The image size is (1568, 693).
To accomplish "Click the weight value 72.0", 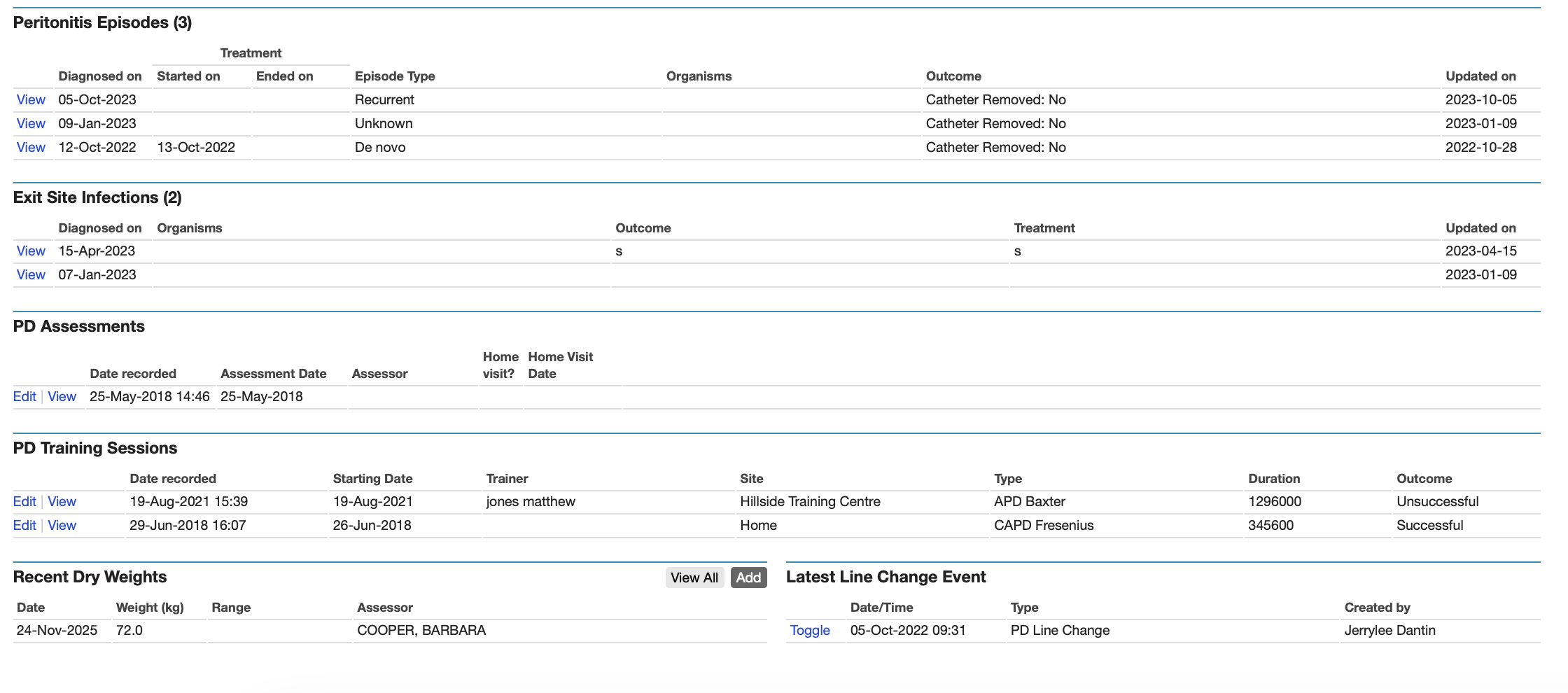I will pyautogui.click(x=129, y=630).
